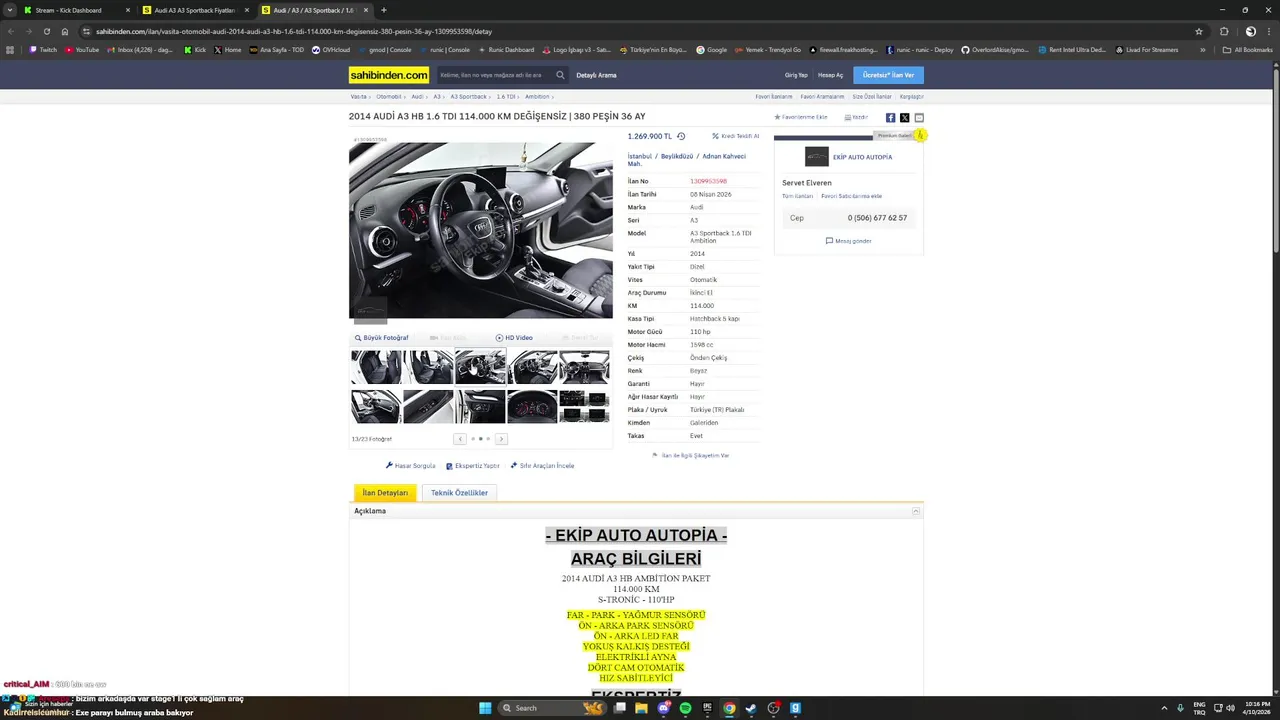Click Ambition breadcrumb
The width and height of the screenshot is (1280, 720).
tap(537, 97)
